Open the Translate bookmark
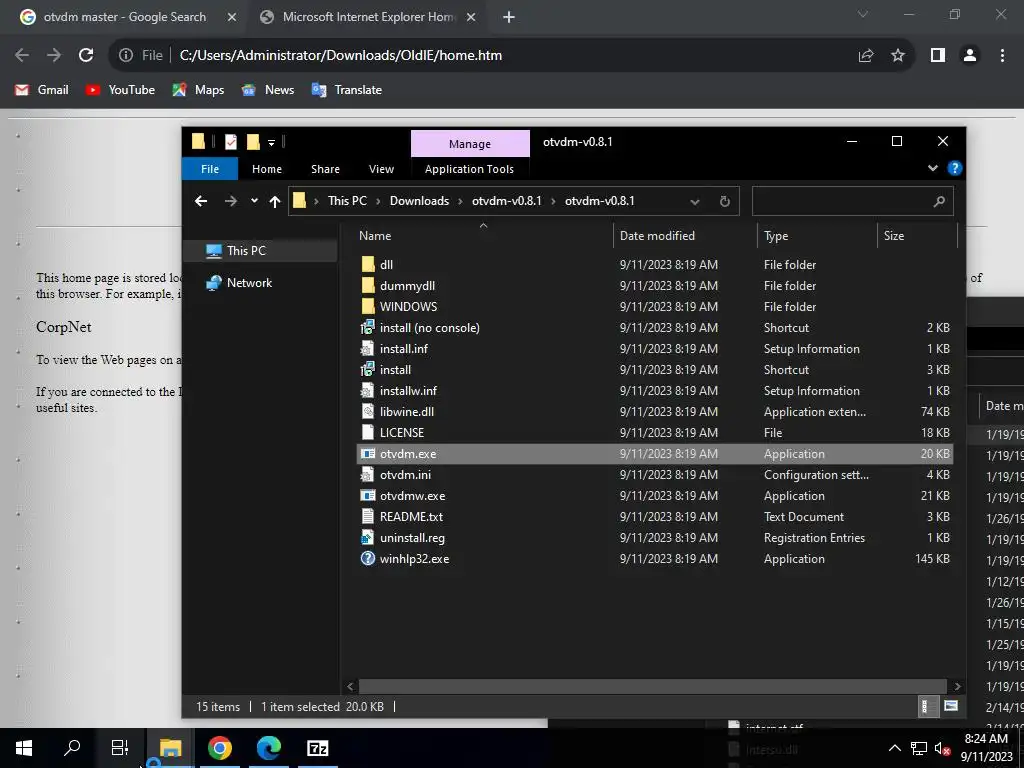 click(347, 90)
